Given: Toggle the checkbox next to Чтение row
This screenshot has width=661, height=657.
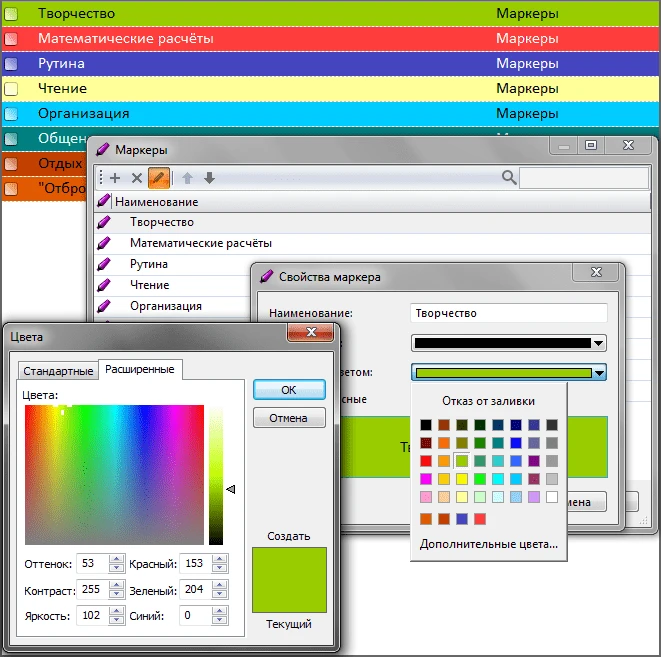Looking at the screenshot, I should click(x=11, y=89).
